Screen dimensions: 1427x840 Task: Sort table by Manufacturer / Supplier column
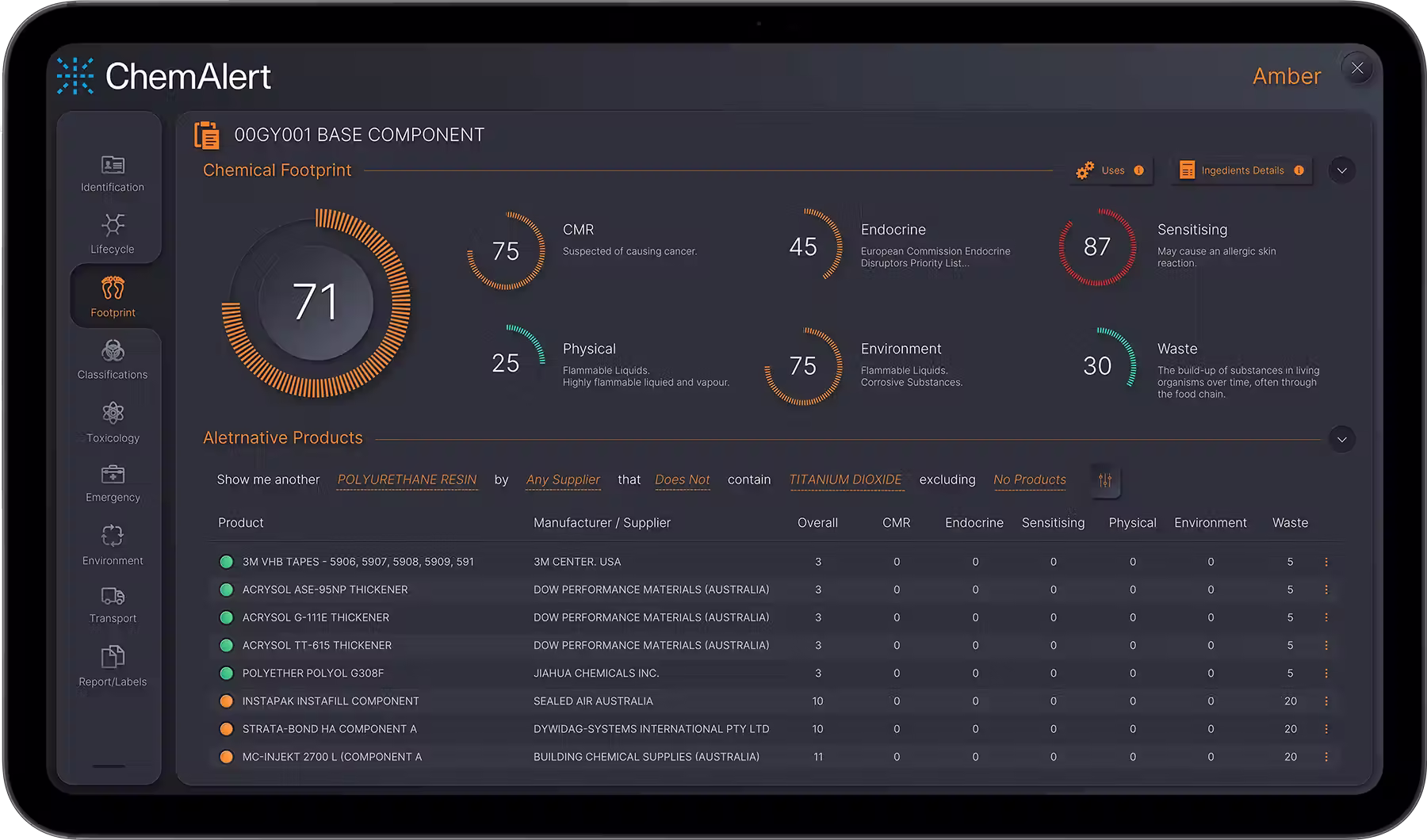[602, 523]
